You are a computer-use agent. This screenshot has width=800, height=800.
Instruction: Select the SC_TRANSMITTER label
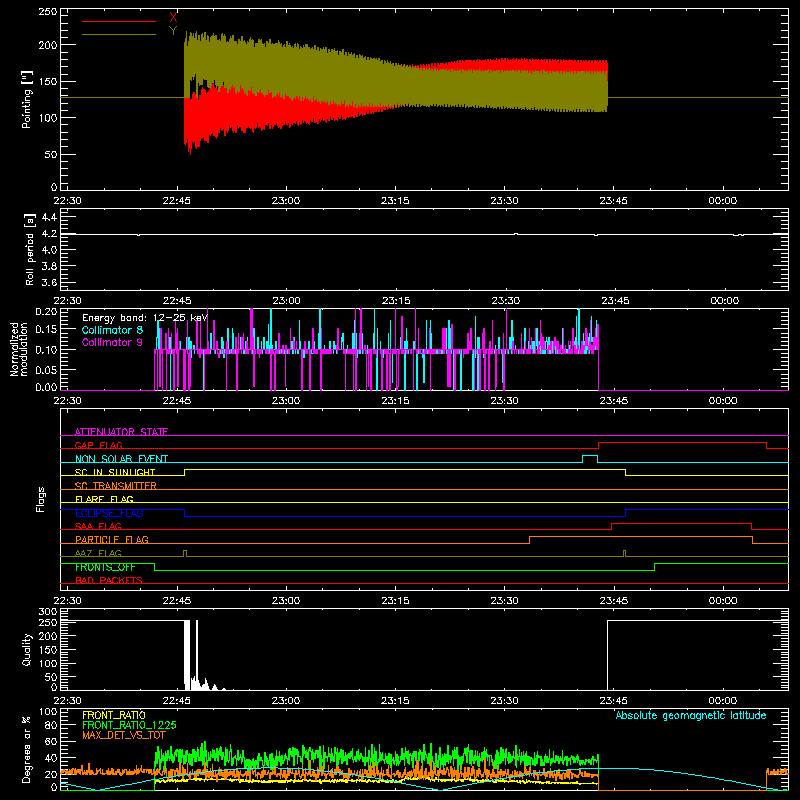coord(115,486)
